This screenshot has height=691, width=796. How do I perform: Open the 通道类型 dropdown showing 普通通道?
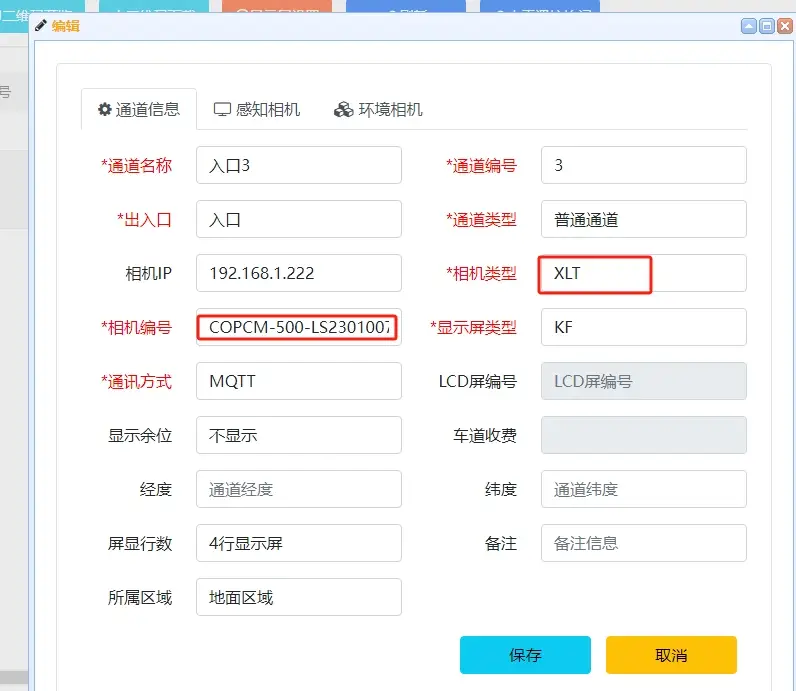[x=643, y=219]
